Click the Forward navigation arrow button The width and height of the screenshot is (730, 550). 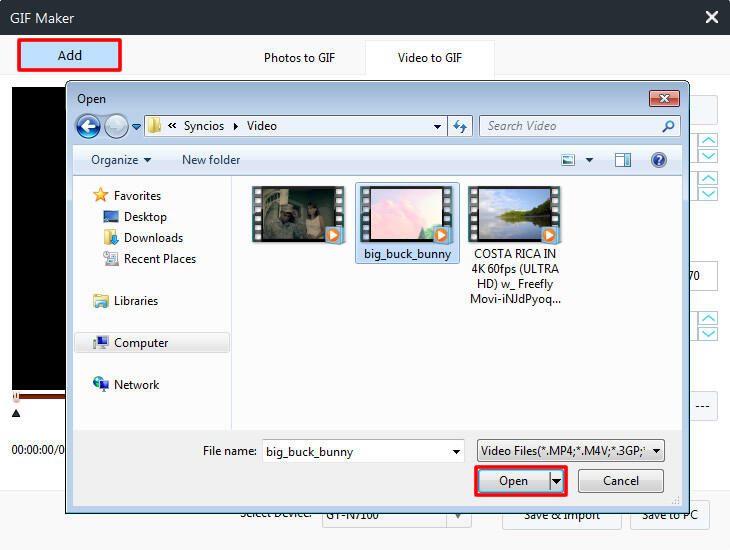pos(116,127)
